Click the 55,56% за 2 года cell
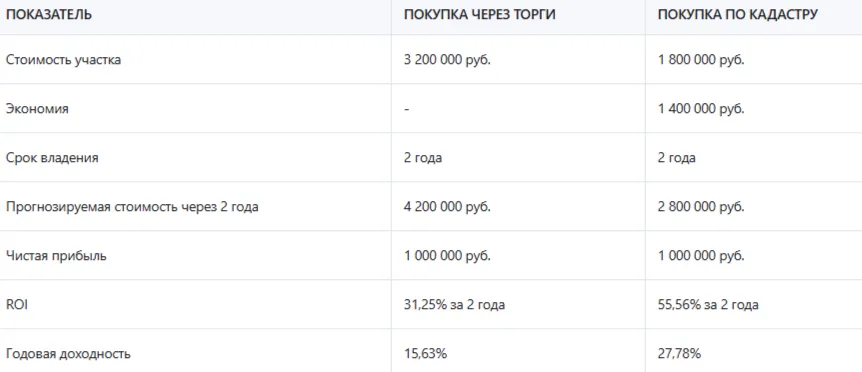862x372 pixels. click(x=708, y=305)
